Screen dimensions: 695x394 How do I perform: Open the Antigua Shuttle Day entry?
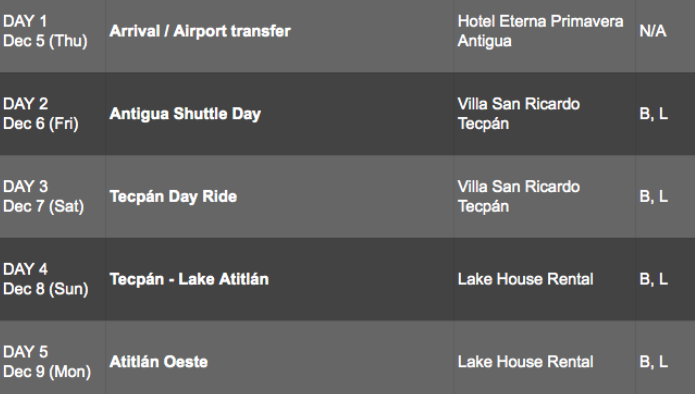[185, 114]
